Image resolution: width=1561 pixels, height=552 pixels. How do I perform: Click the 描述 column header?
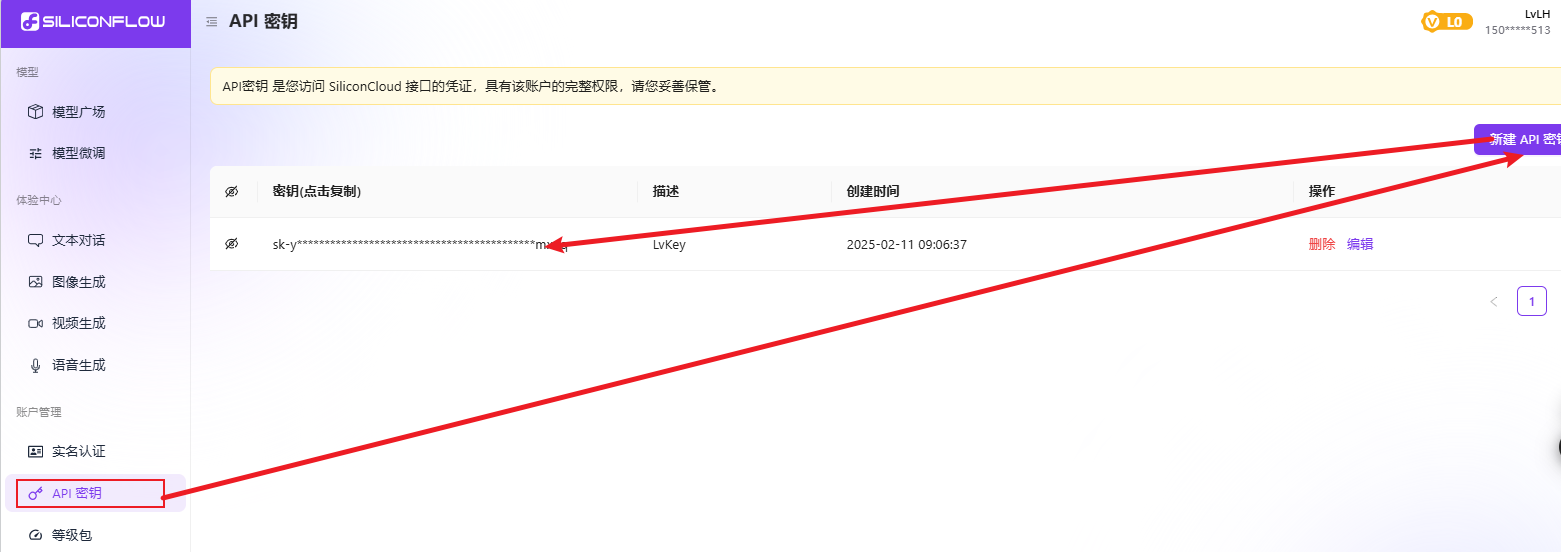pos(666,191)
